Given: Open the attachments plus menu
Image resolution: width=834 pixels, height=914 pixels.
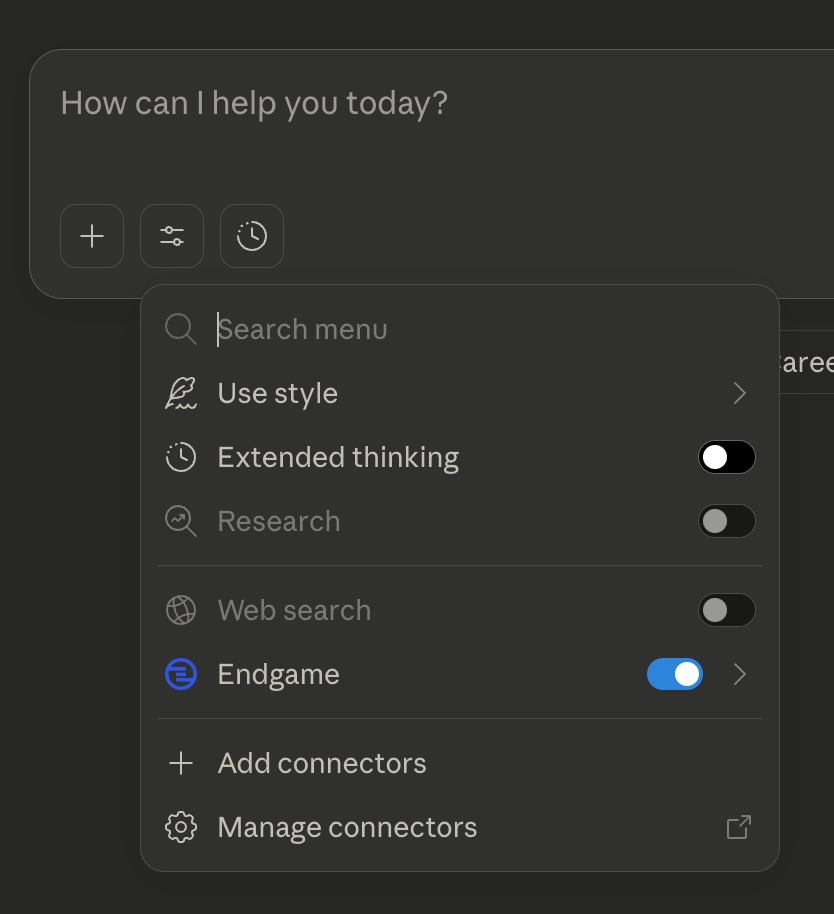Looking at the screenshot, I should [91, 236].
